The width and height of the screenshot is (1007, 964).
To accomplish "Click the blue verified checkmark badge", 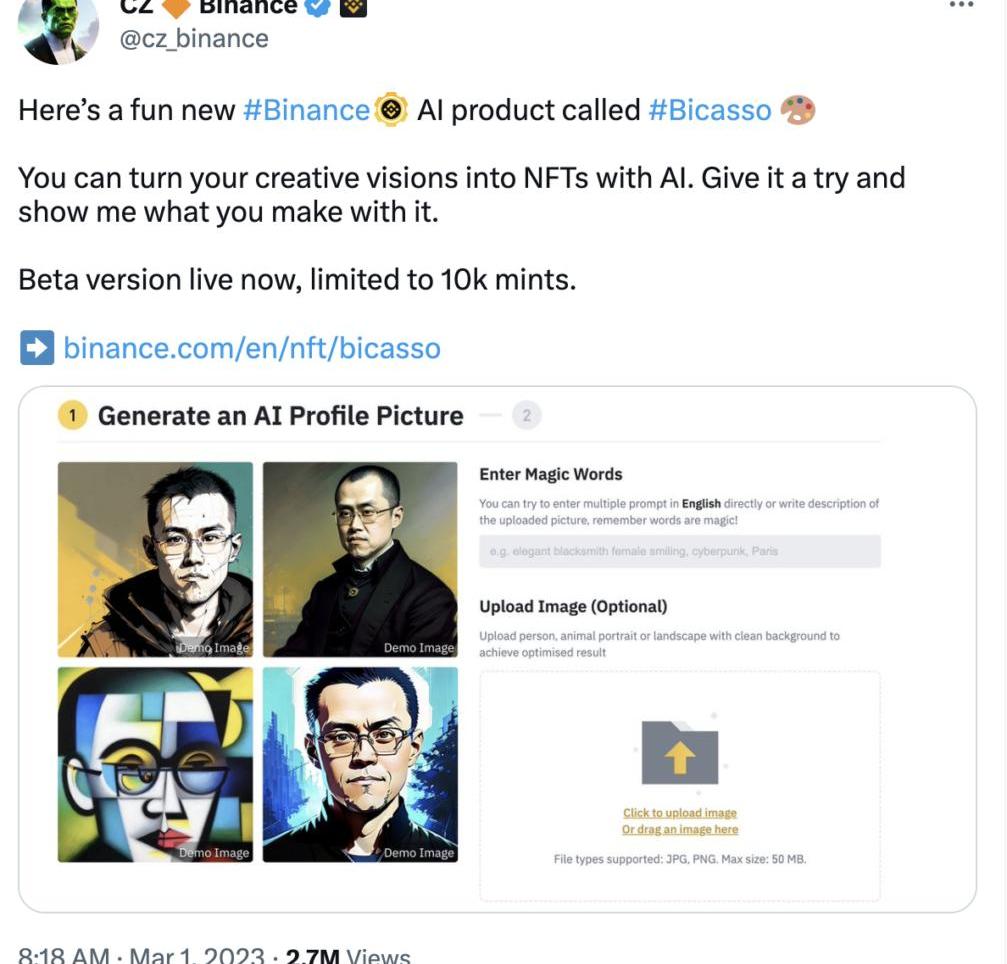I will pyautogui.click(x=317, y=6).
